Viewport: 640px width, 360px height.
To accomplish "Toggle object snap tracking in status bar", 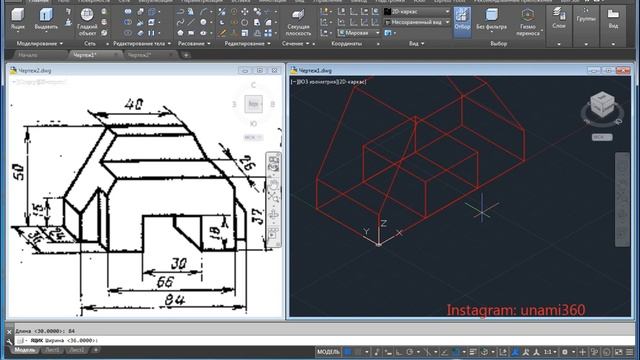I will point(444,351).
